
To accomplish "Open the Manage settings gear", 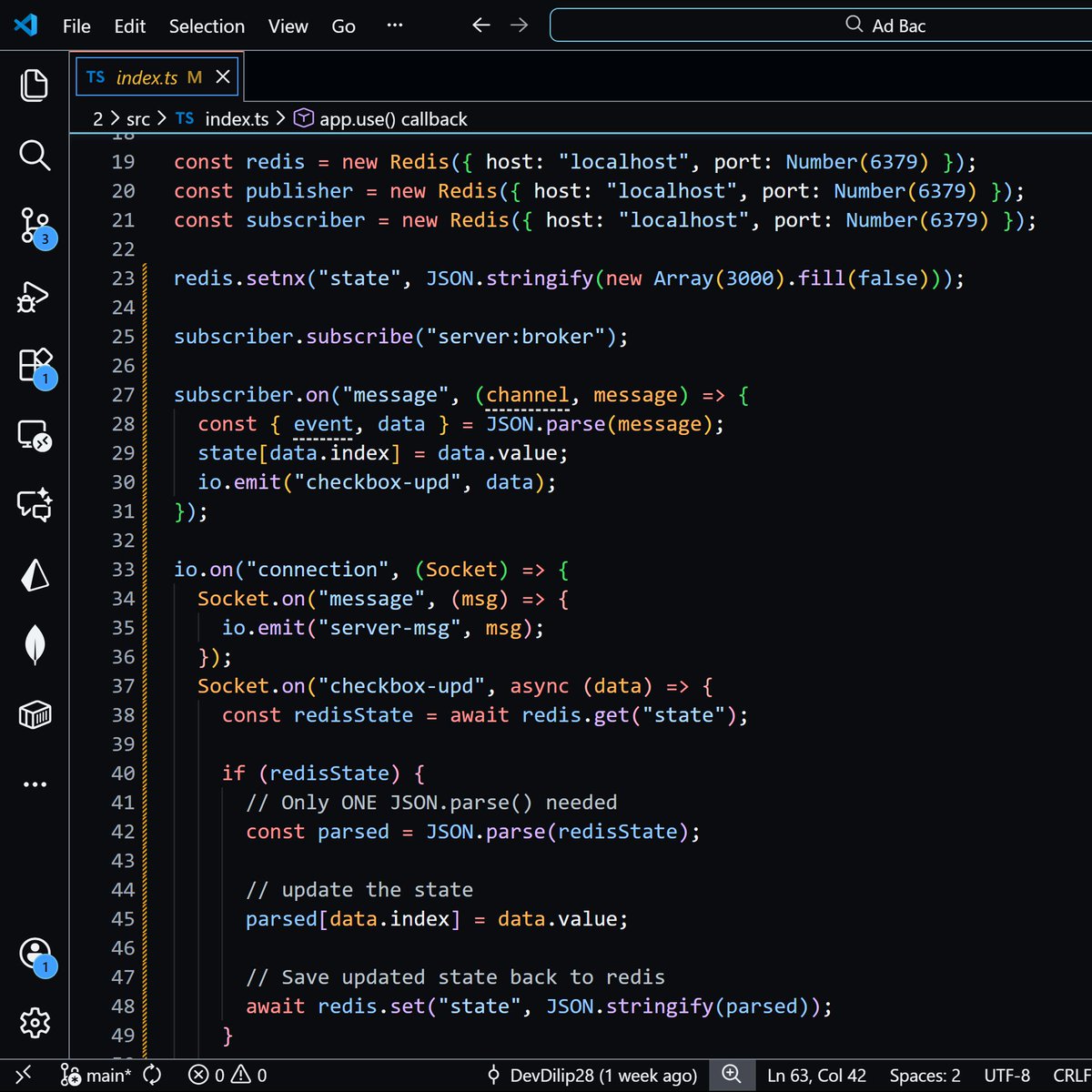I will coord(35,1023).
